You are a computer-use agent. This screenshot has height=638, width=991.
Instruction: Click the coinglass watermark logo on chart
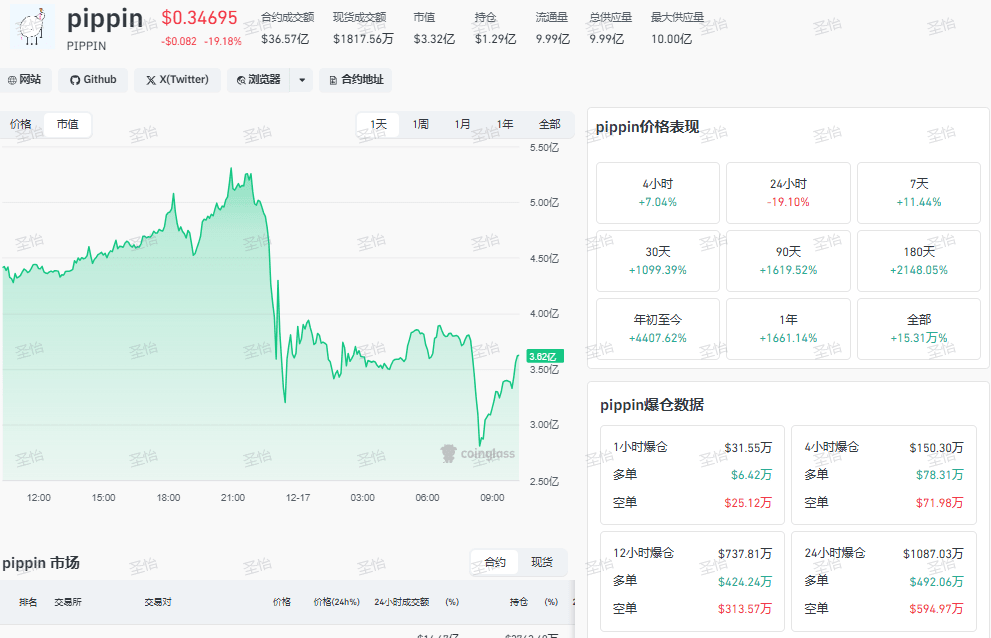[478, 453]
